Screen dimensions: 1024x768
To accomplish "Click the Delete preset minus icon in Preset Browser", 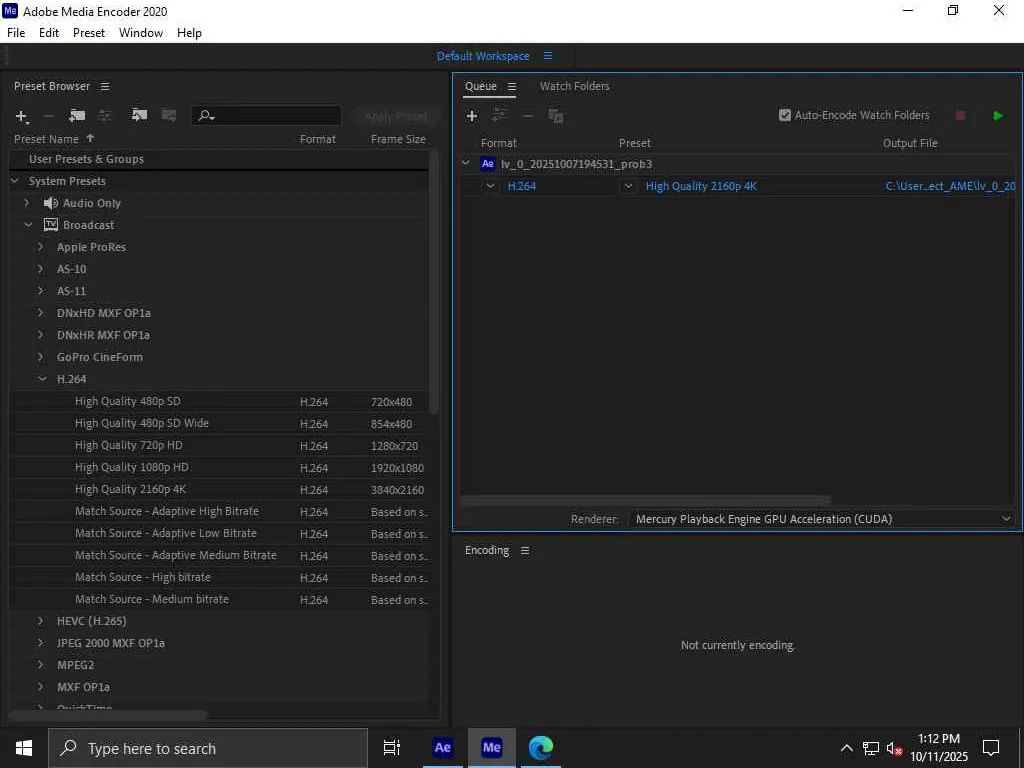I will [x=48, y=116].
